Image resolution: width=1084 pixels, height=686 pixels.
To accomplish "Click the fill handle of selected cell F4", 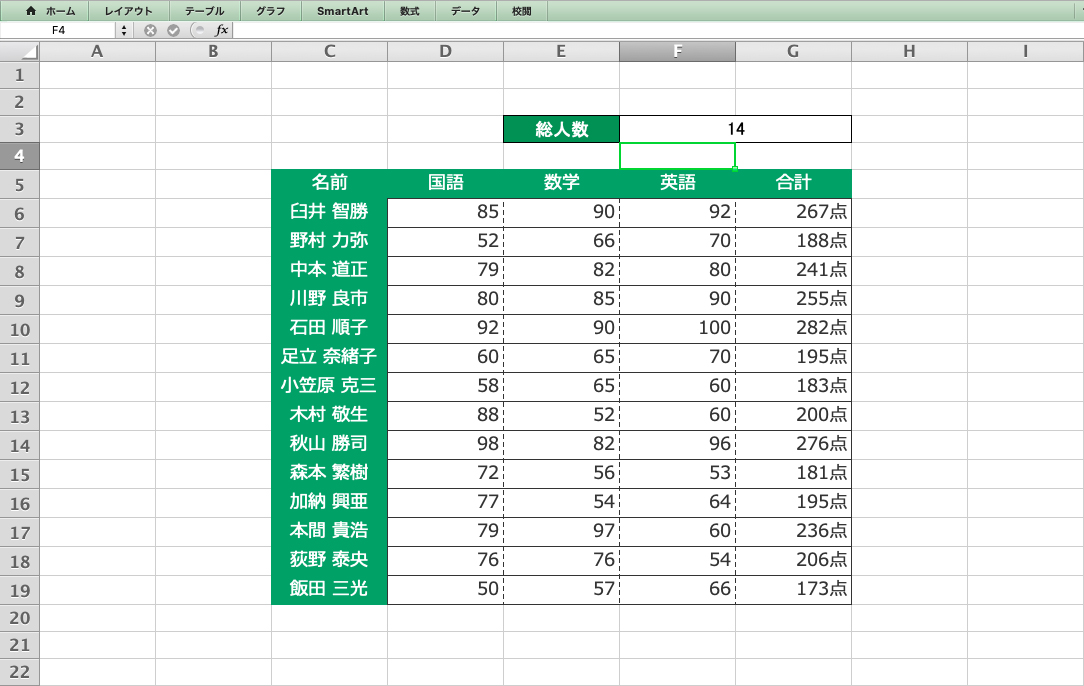I will [x=735, y=169].
